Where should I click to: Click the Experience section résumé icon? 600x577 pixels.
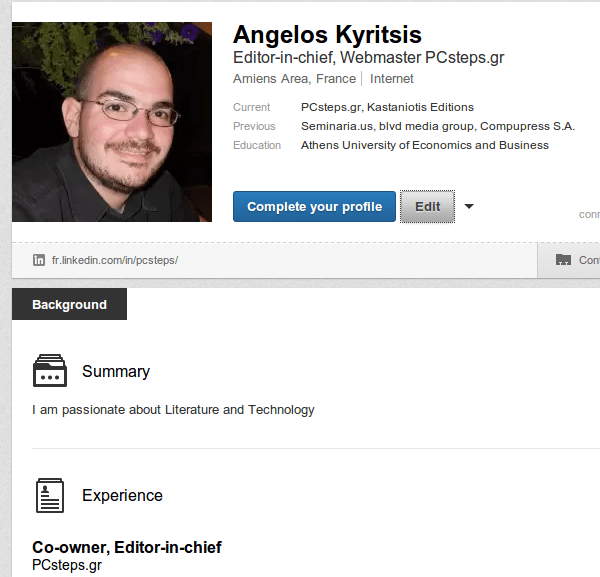click(50, 495)
